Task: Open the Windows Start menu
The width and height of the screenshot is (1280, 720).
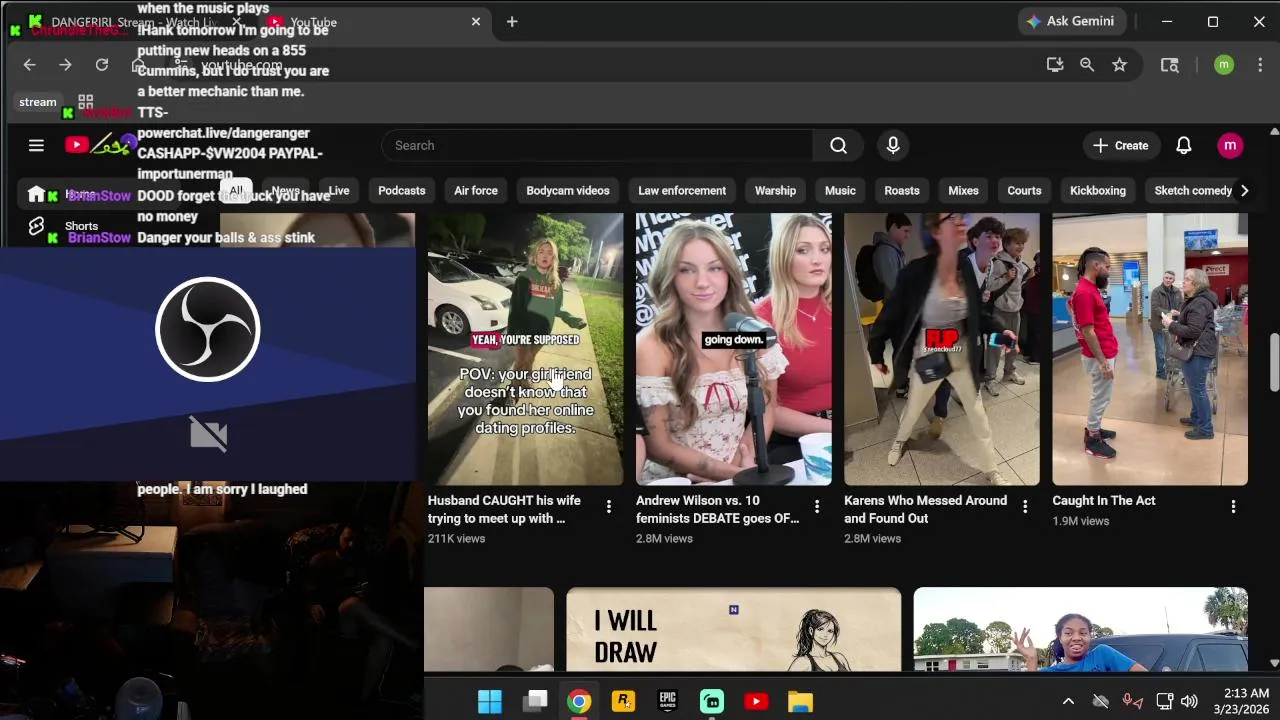Action: point(490,701)
